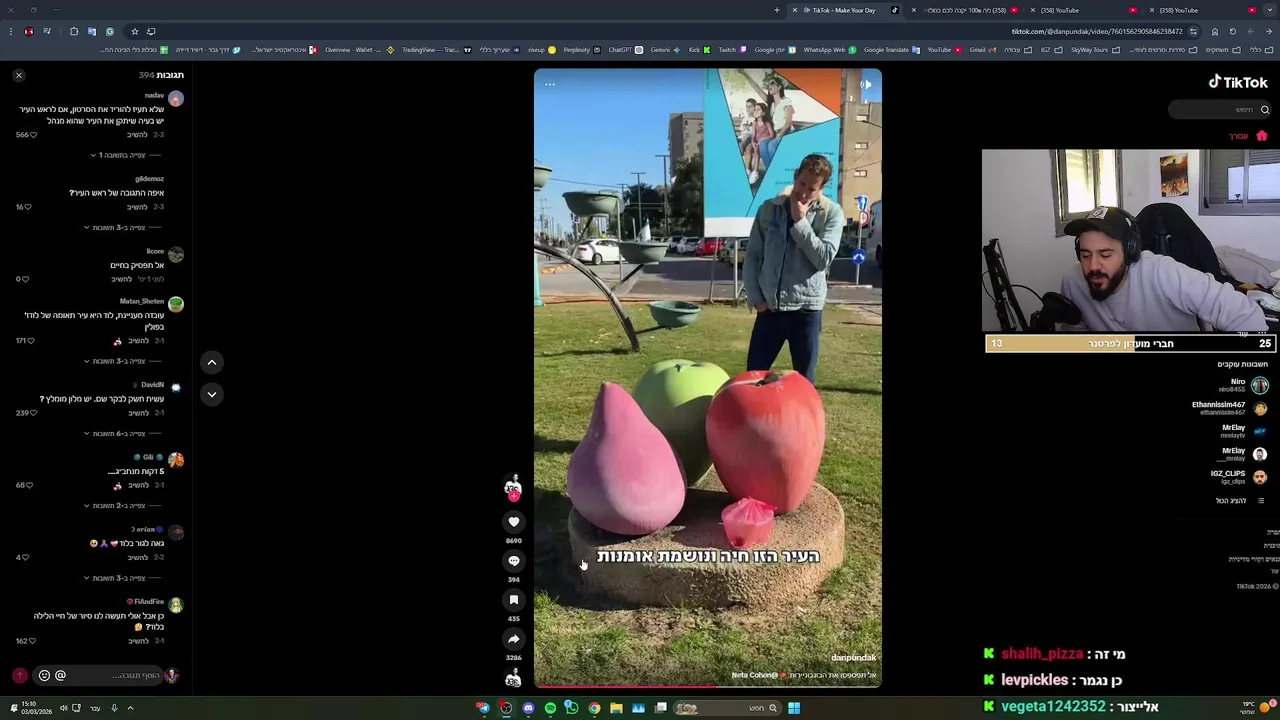
Task: Open Ethannissim467's account in following list
Action: point(1230,408)
